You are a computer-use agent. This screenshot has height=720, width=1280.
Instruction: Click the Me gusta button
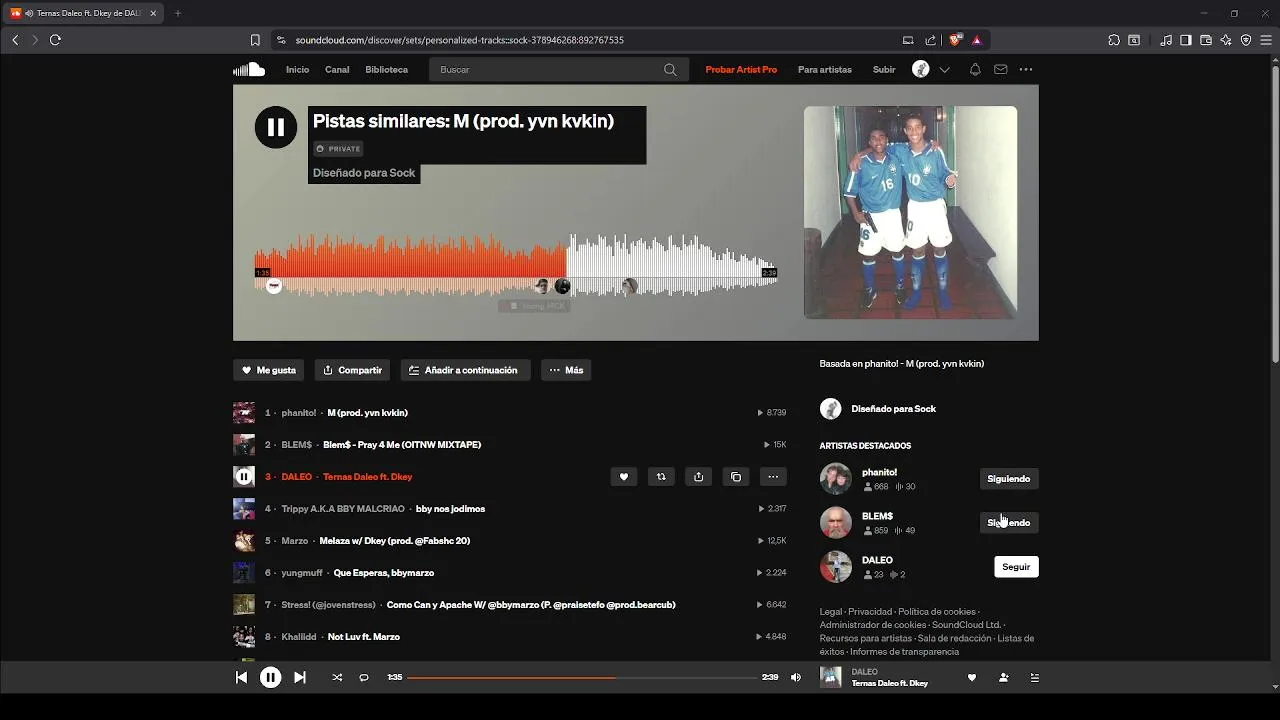coord(268,370)
